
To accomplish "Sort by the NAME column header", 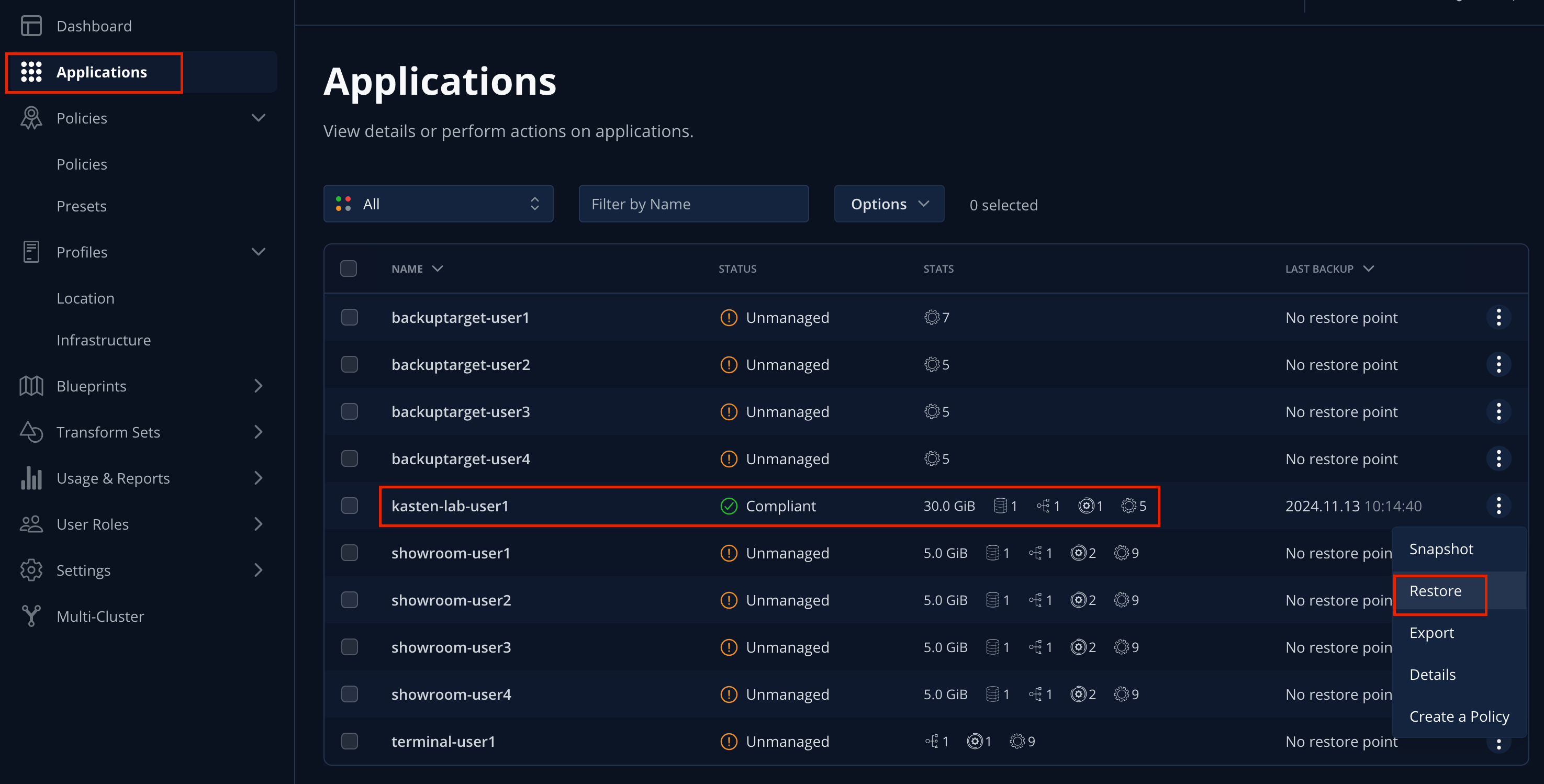I will [417, 268].
